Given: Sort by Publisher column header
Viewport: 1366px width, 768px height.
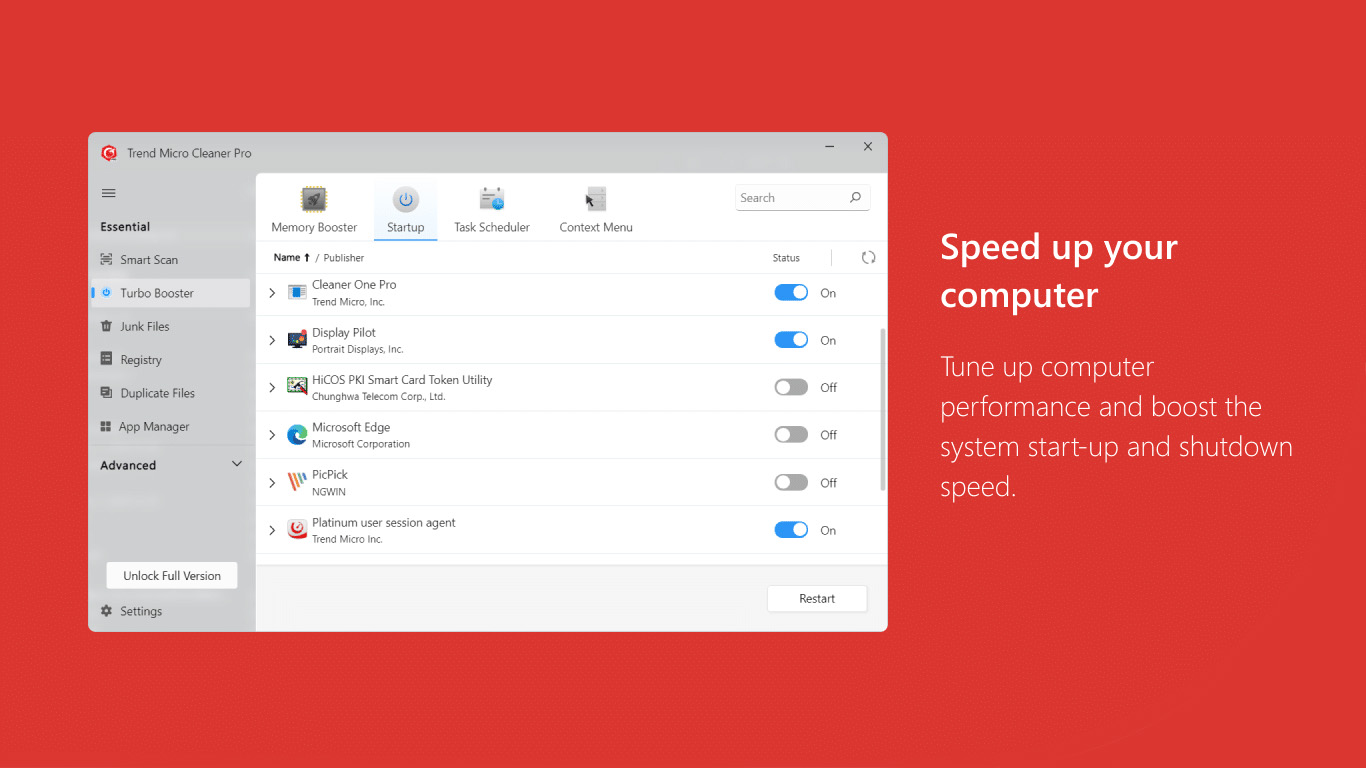Looking at the screenshot, I should tap(344, 258).
